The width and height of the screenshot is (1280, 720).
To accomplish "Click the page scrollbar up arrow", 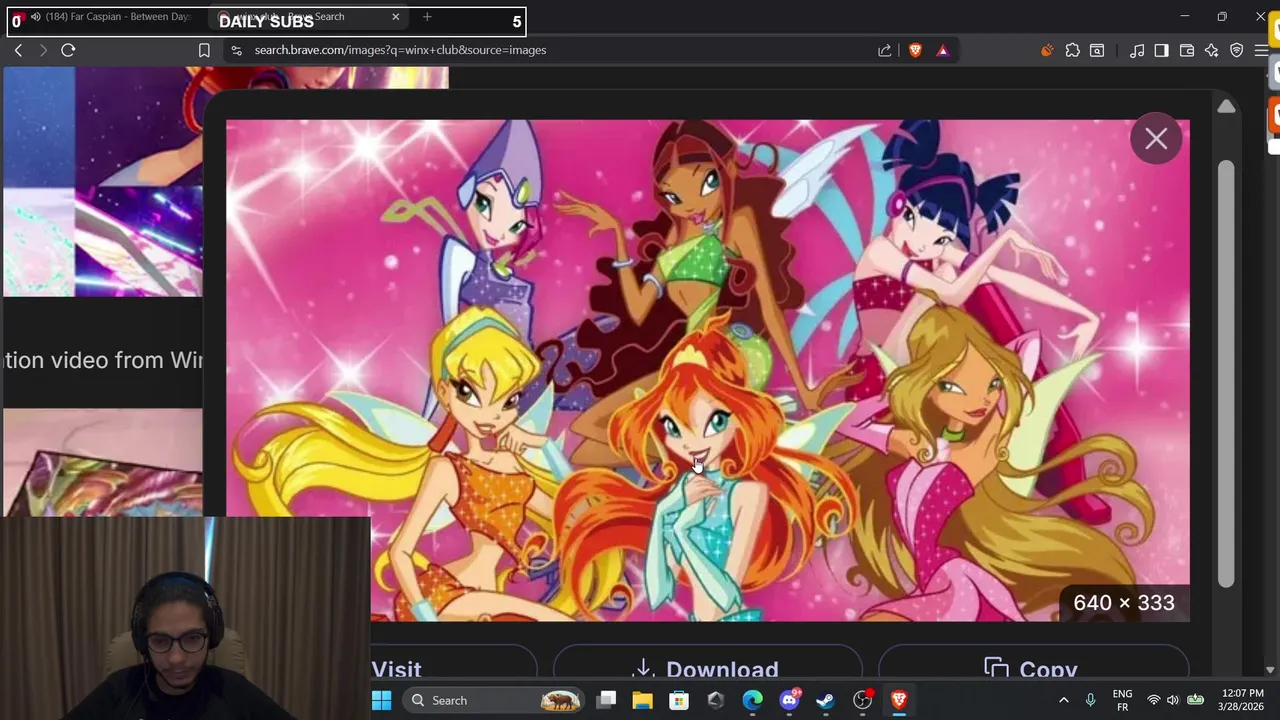I will pos(1226,107).
